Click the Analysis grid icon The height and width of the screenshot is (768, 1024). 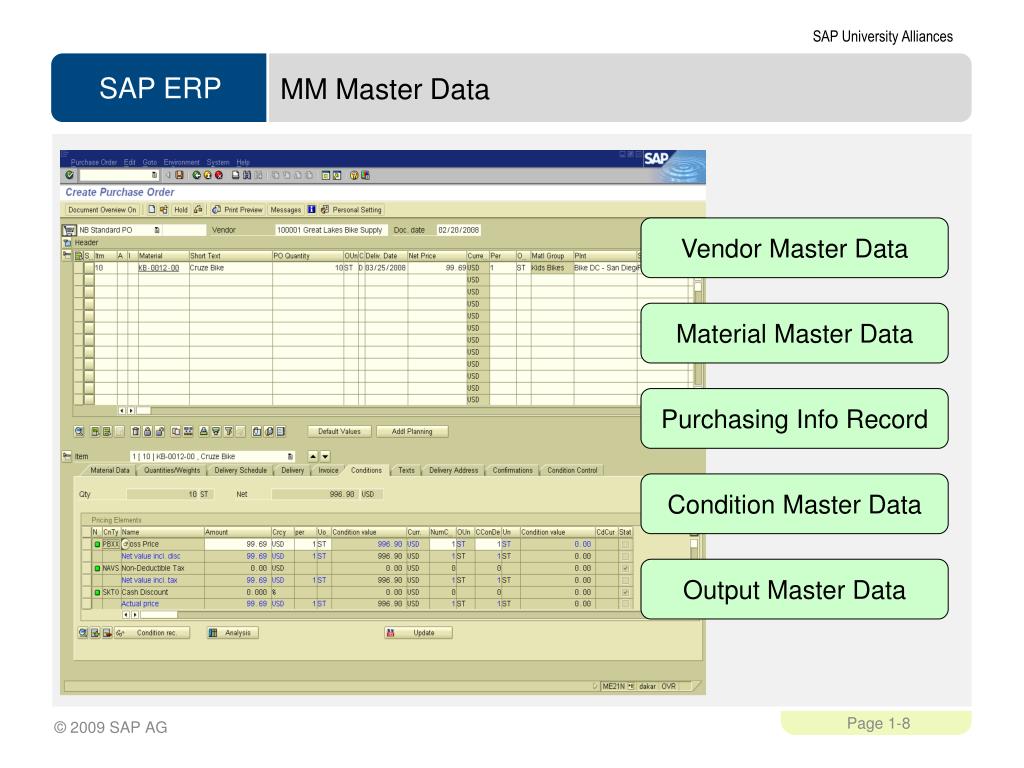212,633
